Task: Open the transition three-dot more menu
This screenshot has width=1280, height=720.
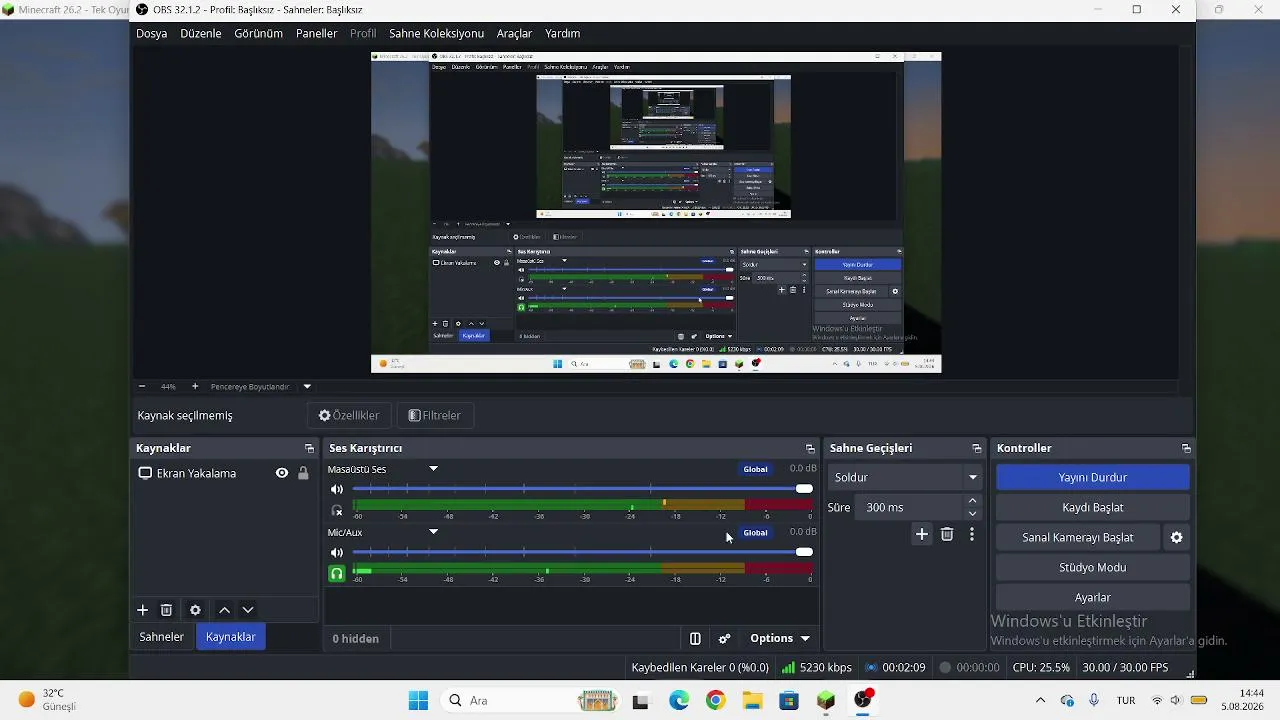Action: point(972,534)
